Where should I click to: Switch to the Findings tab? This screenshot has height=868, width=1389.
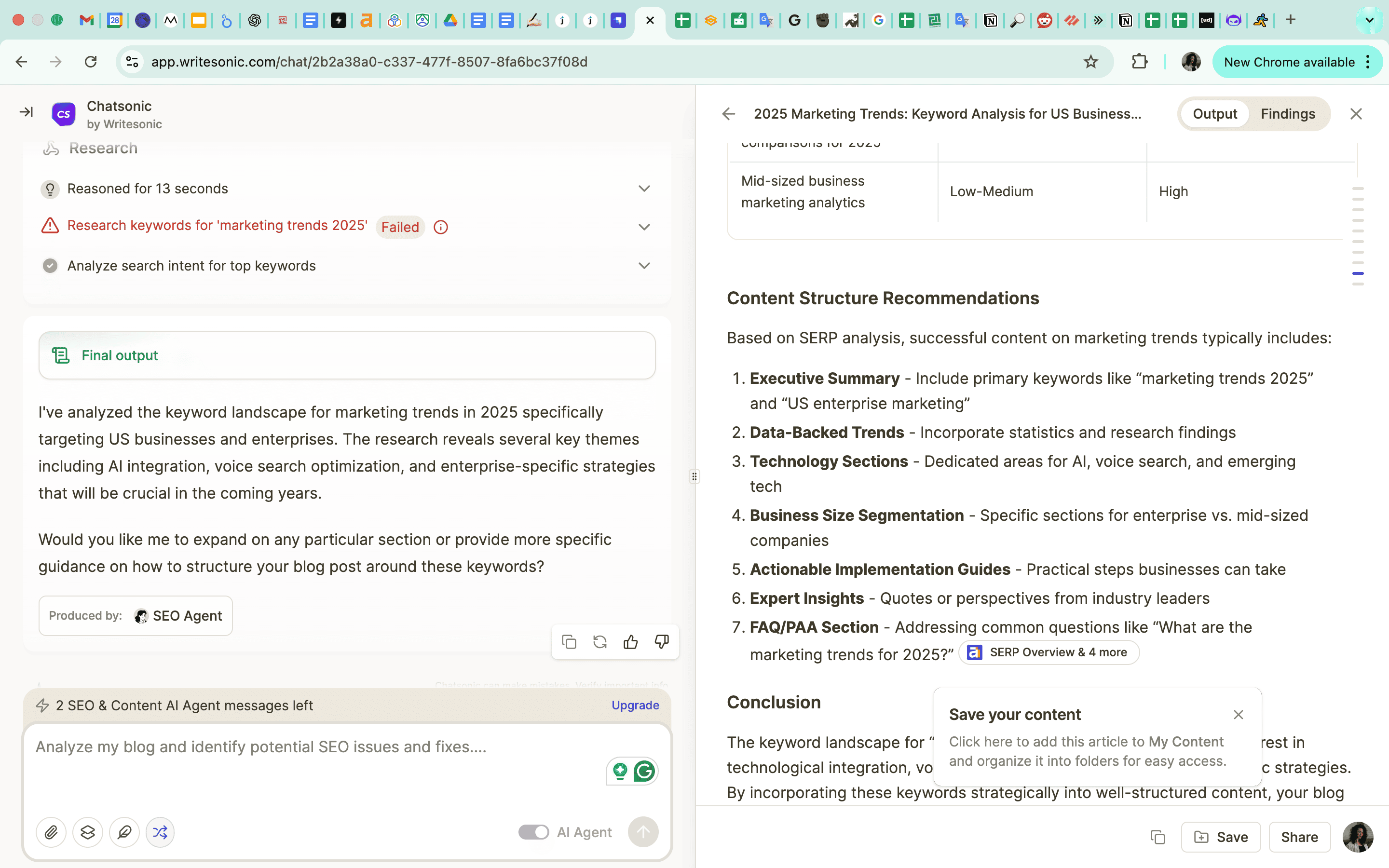[x=1288, y=114]
